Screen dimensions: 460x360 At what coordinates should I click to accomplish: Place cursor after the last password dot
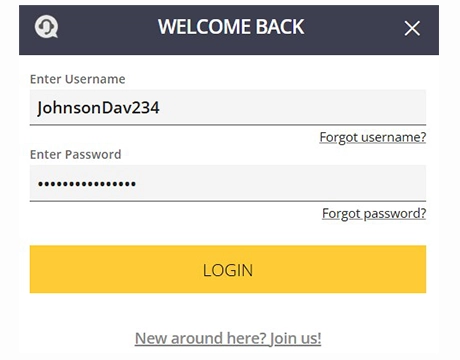[x=136, y=183]
